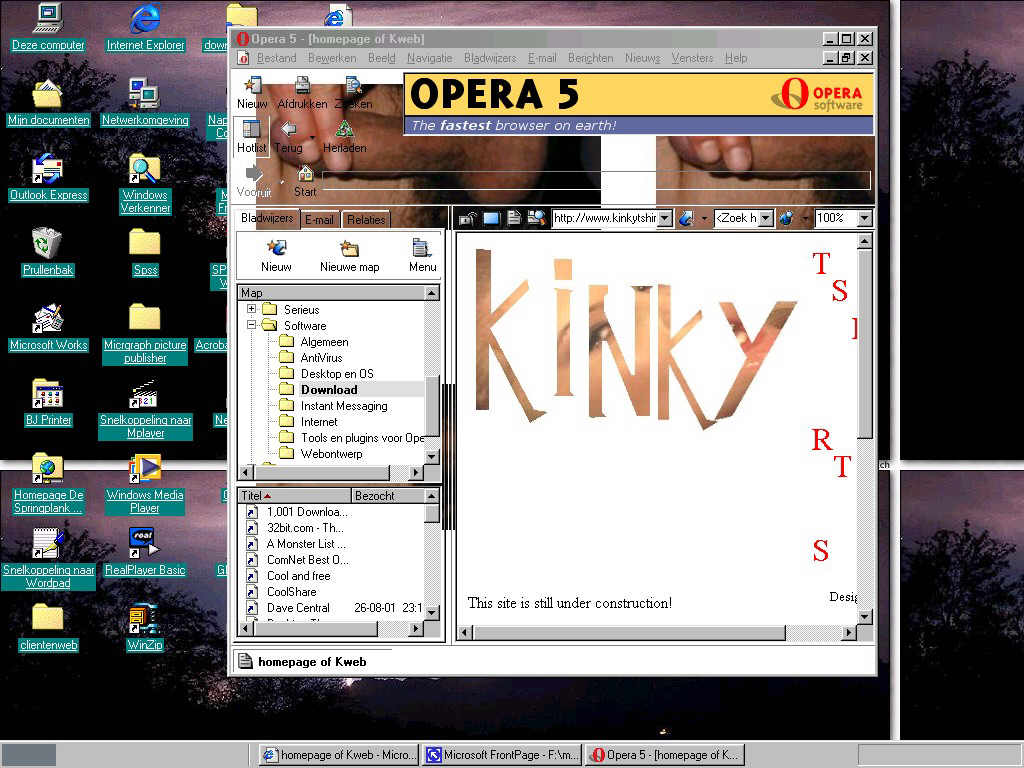Open the 1,001 Downloa... bookmark
Image resolution: width=1024 pixels, height=768 pixels.
(x=307, y=512)
